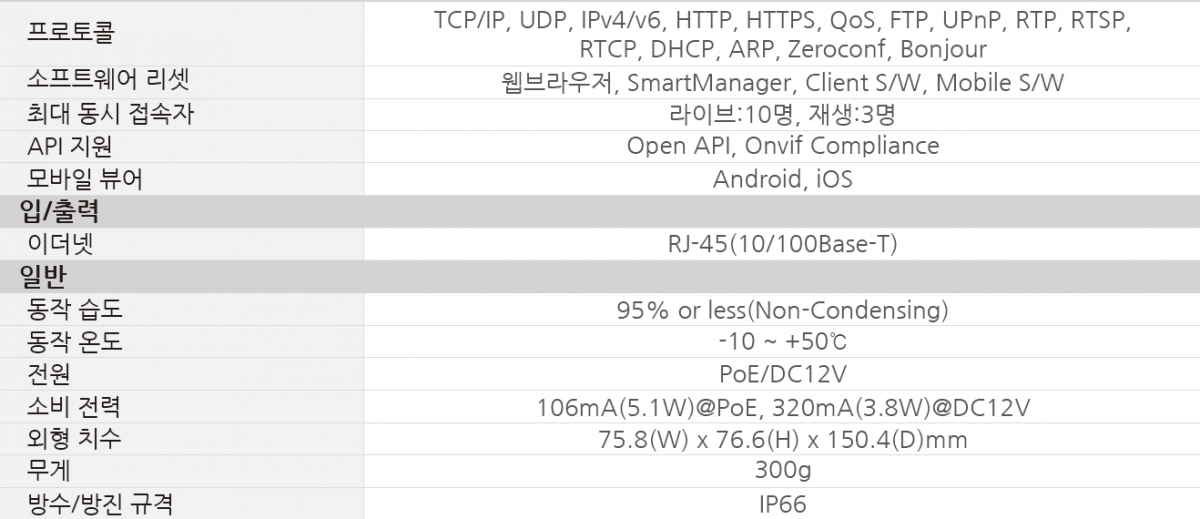Select the API 지원 label
This screenshot has height=519, width=1200.
(70, 146)
